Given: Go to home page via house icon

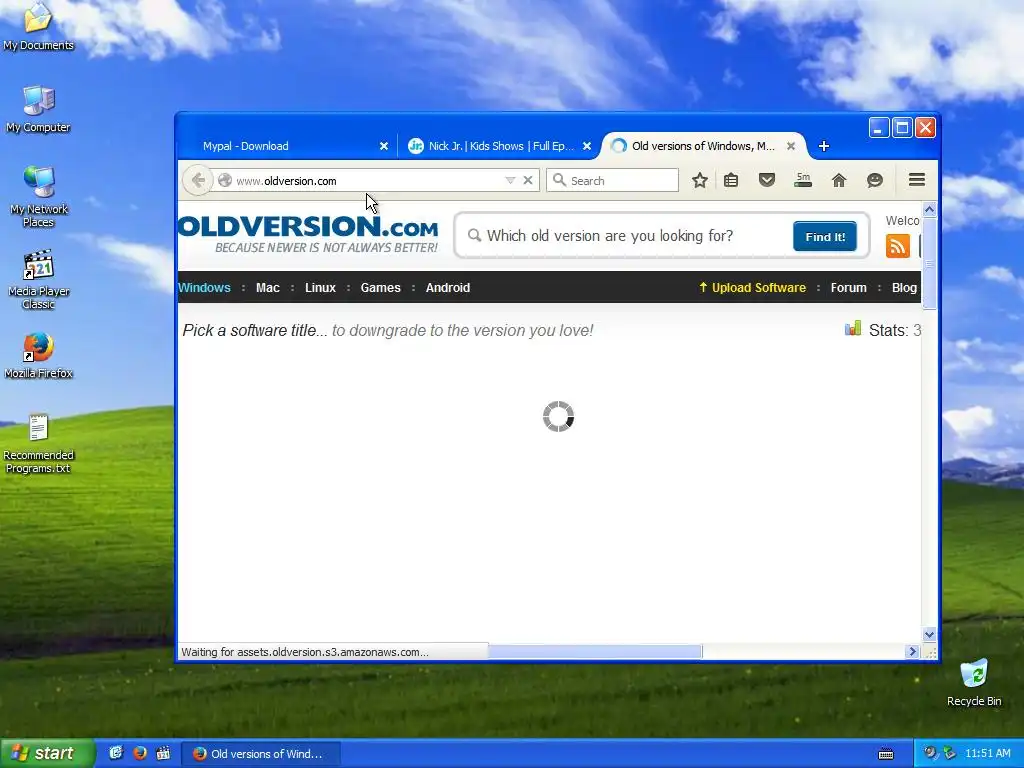Looking at the screenshot, I should [x=839, y=180].
